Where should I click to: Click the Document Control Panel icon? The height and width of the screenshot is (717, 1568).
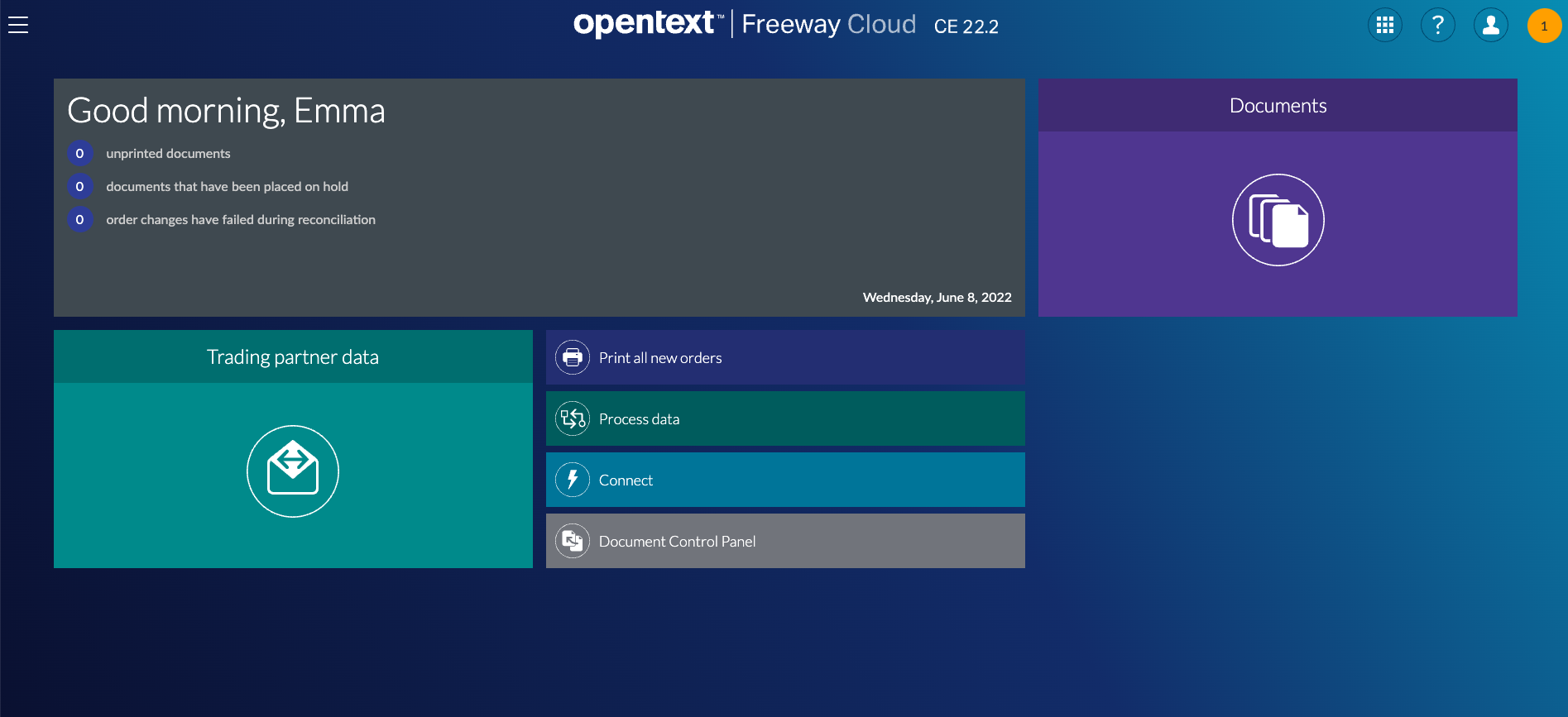coord(573,541)
